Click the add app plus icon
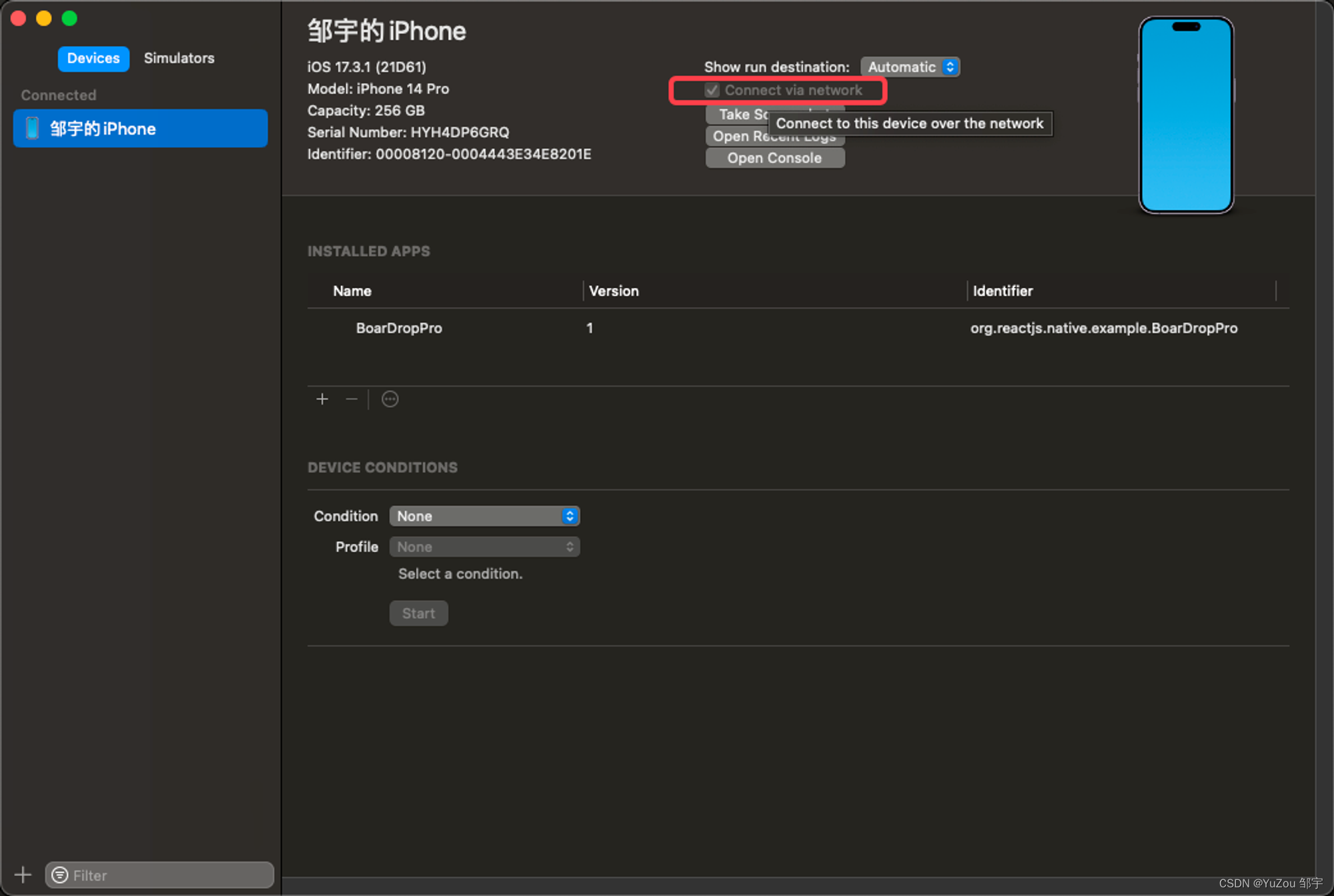 click(x=322, y=399)
